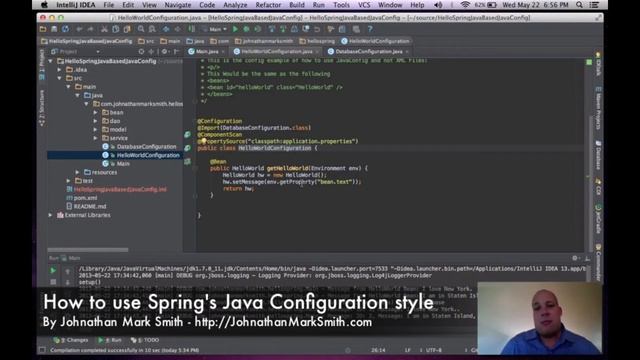The width and height of the screenshot is (640, 360).
Task: Click the Undo arrow in toolbar
Action: click(79, 29)
